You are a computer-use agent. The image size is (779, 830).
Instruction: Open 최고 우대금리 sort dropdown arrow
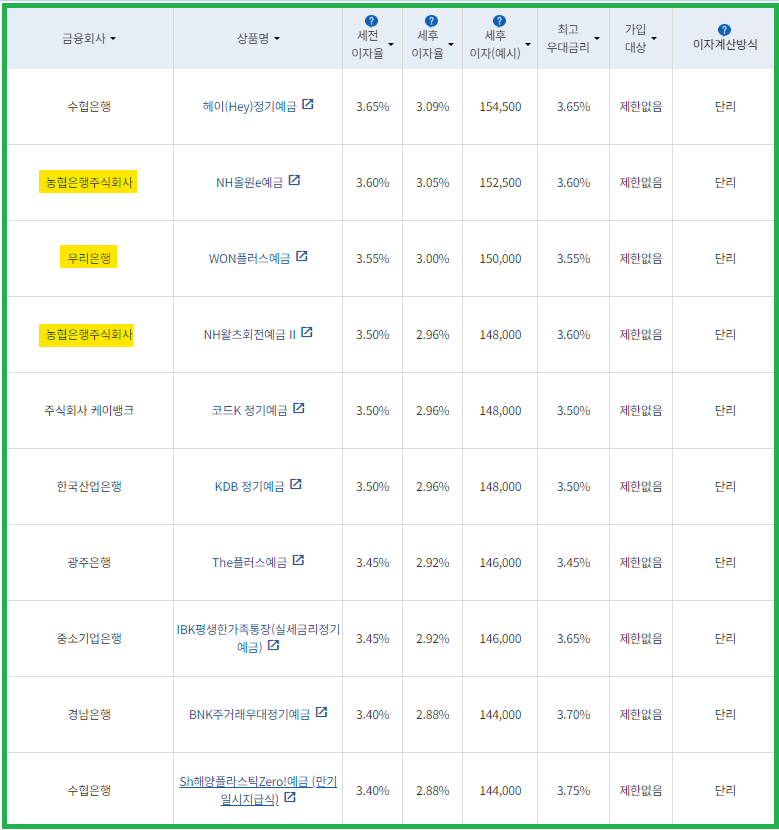click(597, 39)
